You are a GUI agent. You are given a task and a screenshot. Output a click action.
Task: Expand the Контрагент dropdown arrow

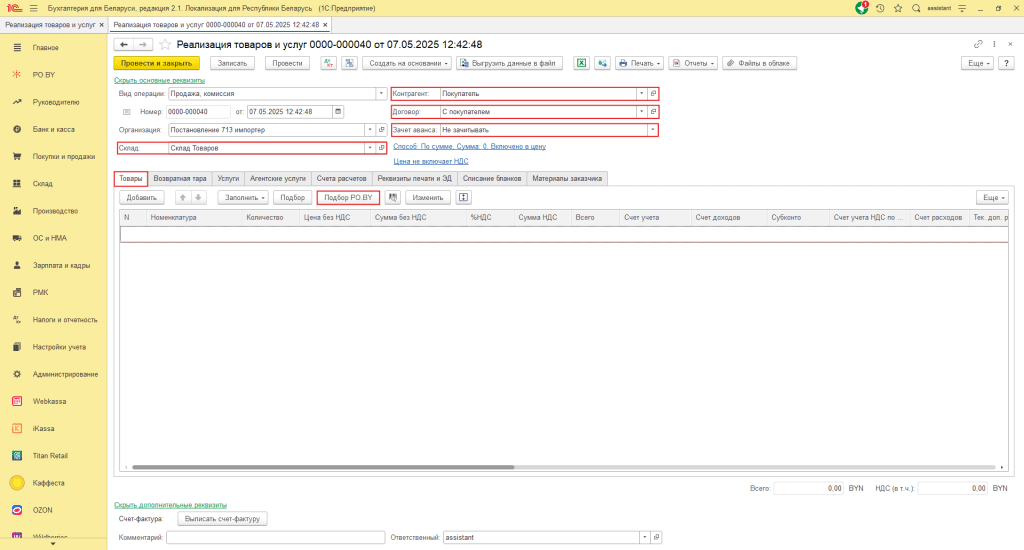pyautogui.click(x=641, y=93)
